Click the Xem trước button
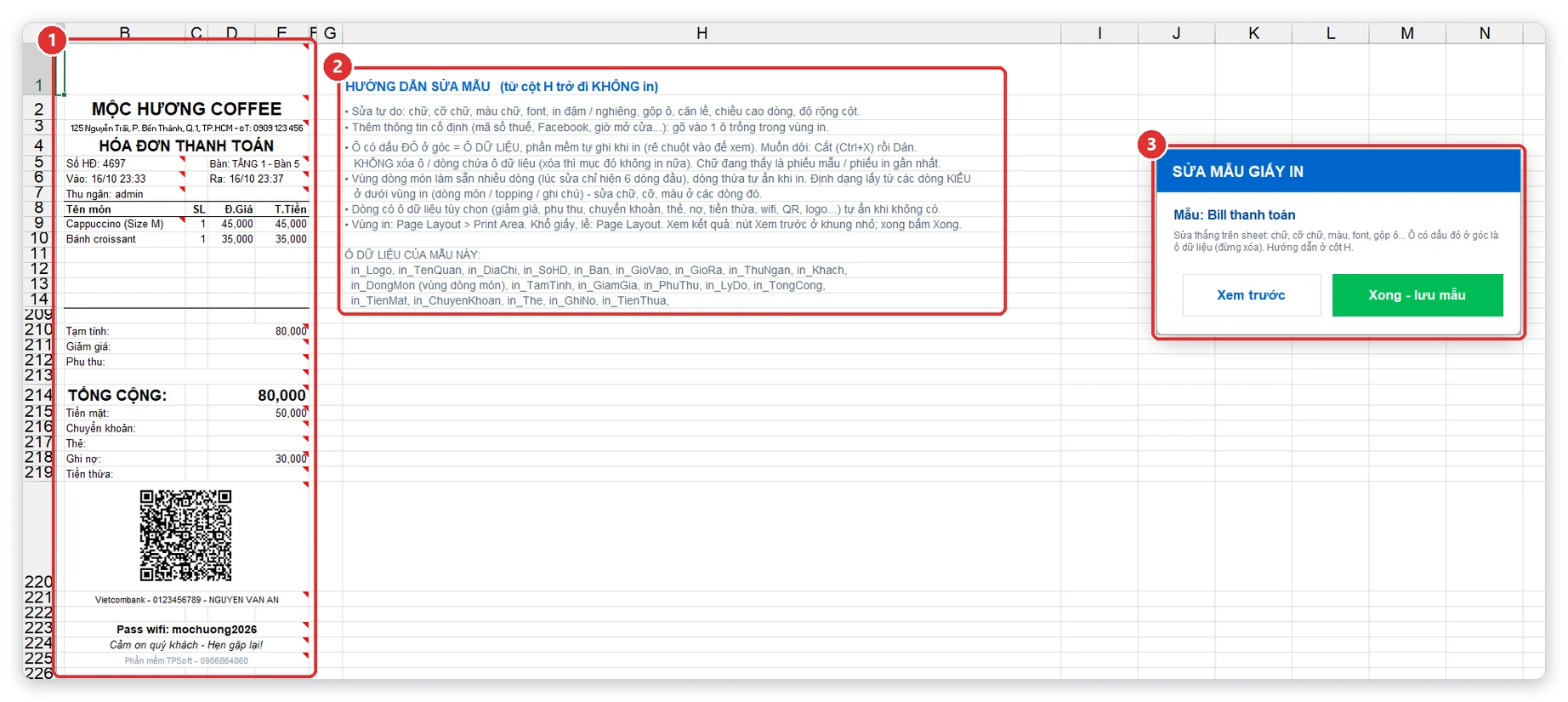1568x702 pixels. (1251, 295)
